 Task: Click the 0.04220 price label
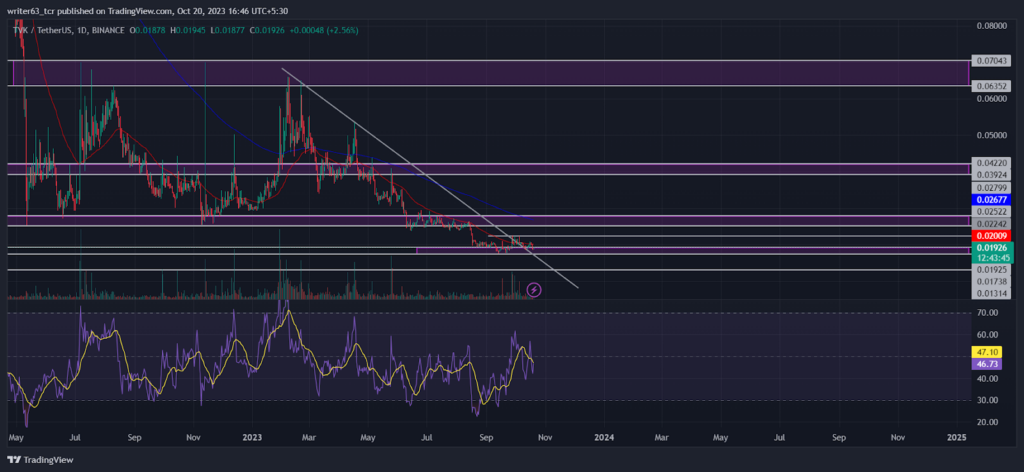click(991, 163)
